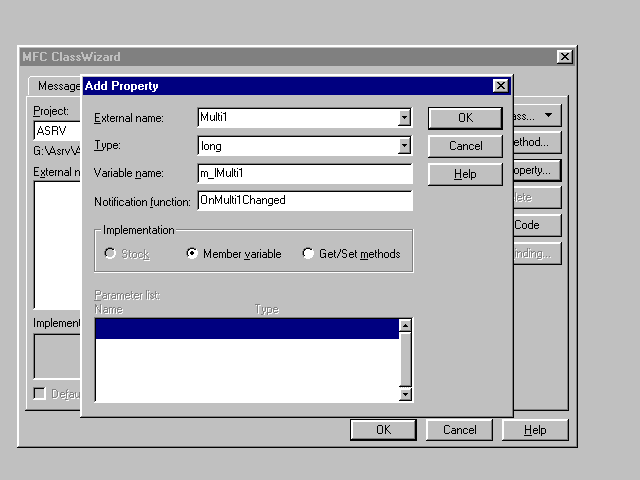Image resolution: width=640 pixels, height=480 pixels.
Task: Switch to the Message Maps tab
Action: pos(55,86)
